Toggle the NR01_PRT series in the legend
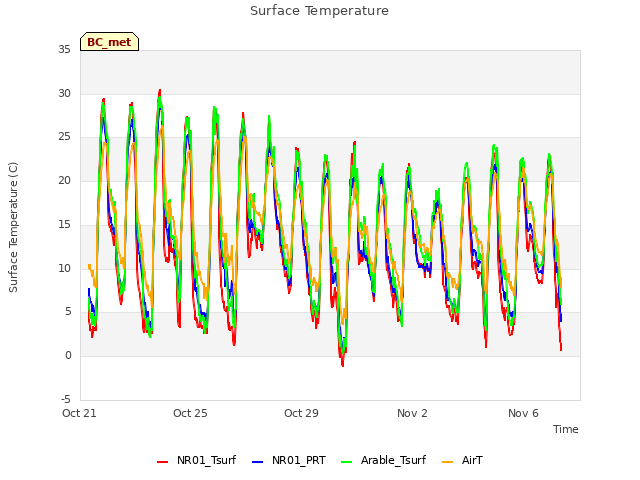The height and width of the screenshot is (480, 640). click(289, 460)
